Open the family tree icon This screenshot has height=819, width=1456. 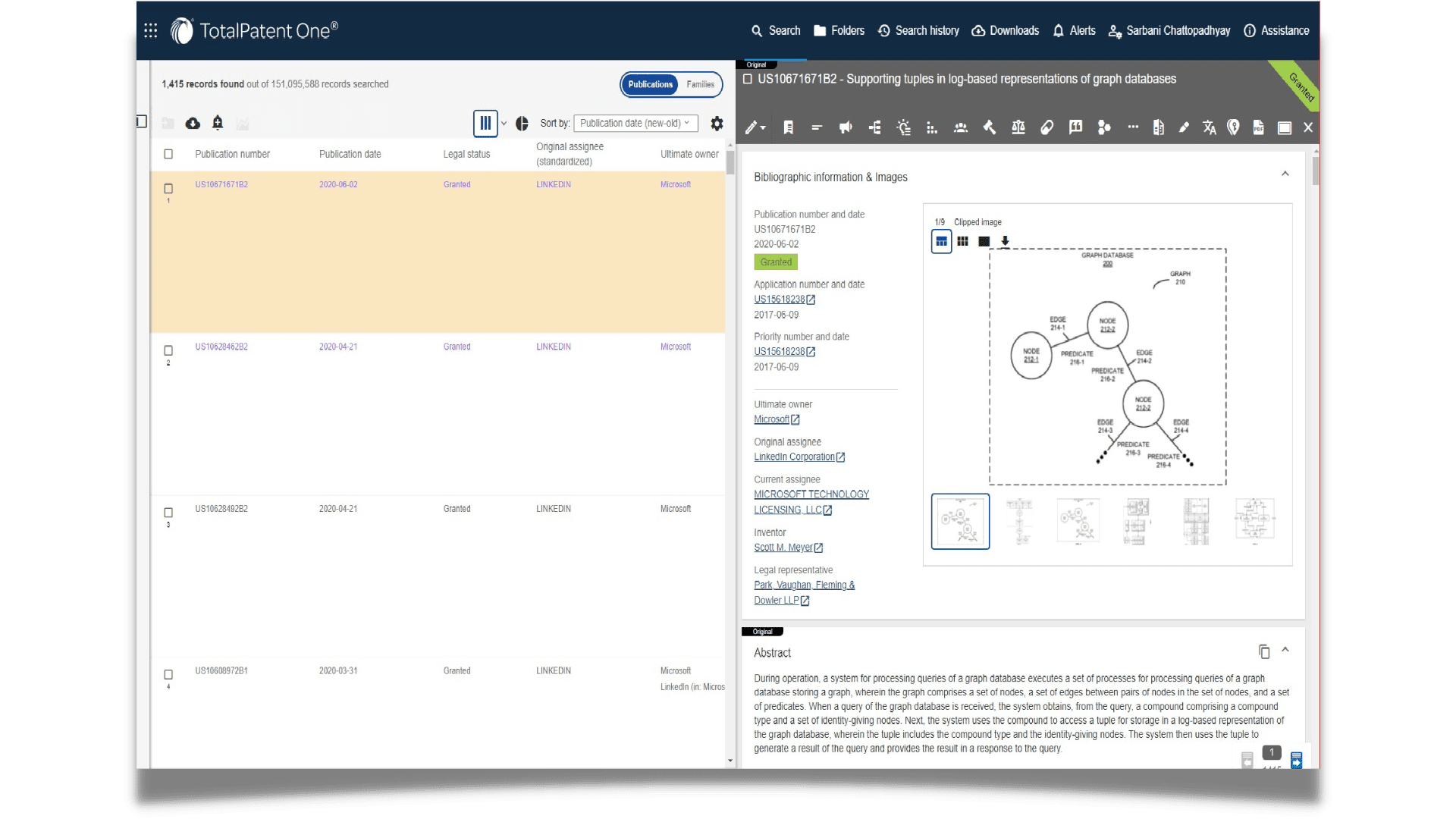pos(874,127)
